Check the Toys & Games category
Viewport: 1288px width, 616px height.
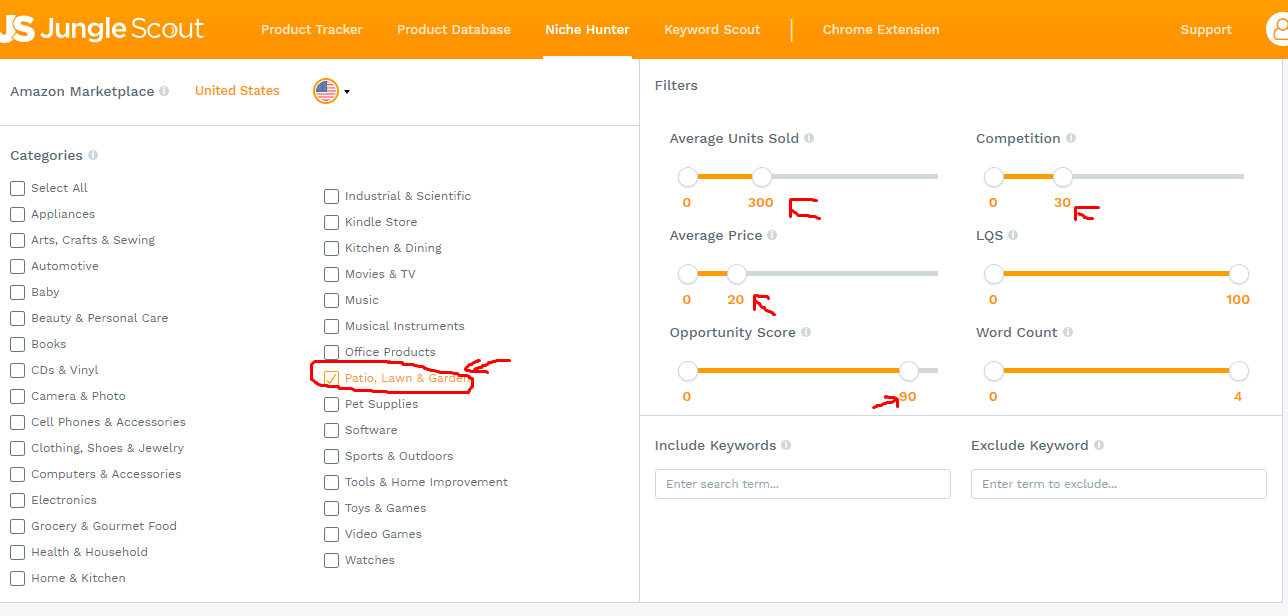pyautogui.click(x=332, y=508)
